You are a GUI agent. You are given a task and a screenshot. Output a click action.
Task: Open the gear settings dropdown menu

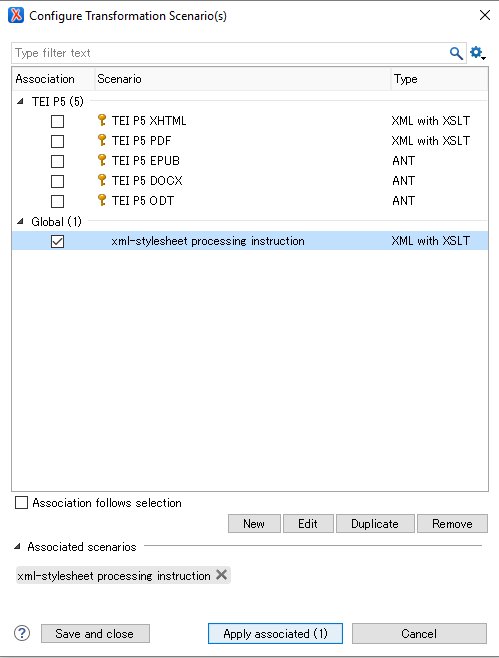tap(478, 53)
